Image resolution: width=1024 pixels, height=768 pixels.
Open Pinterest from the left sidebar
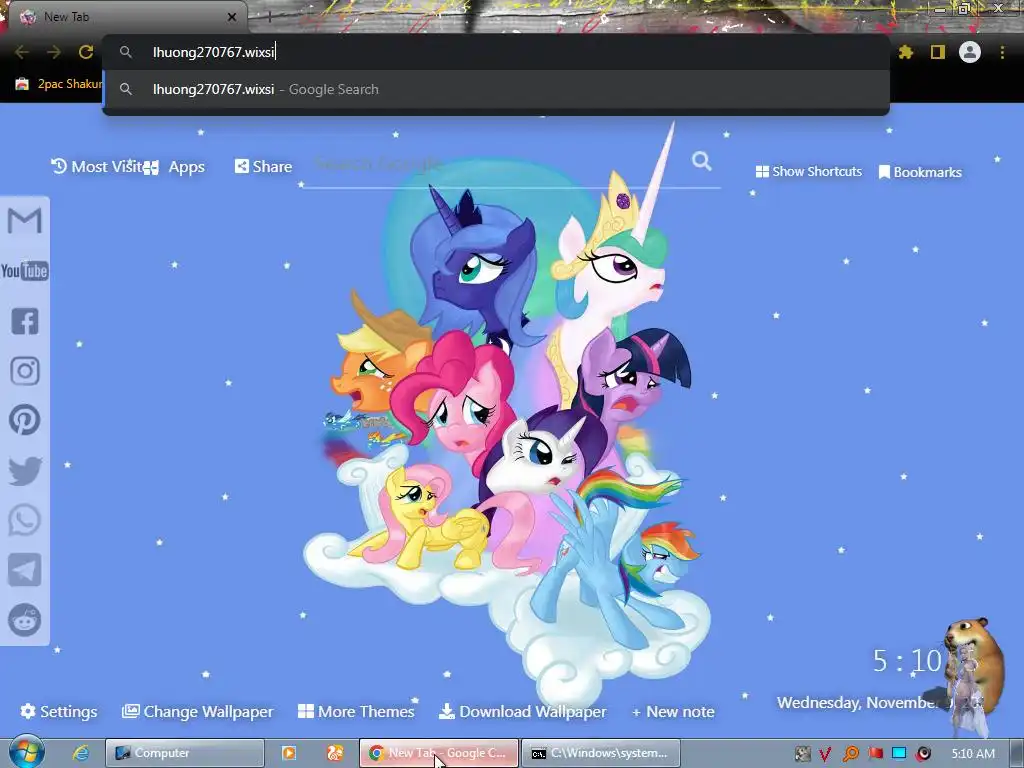point(25,420)
